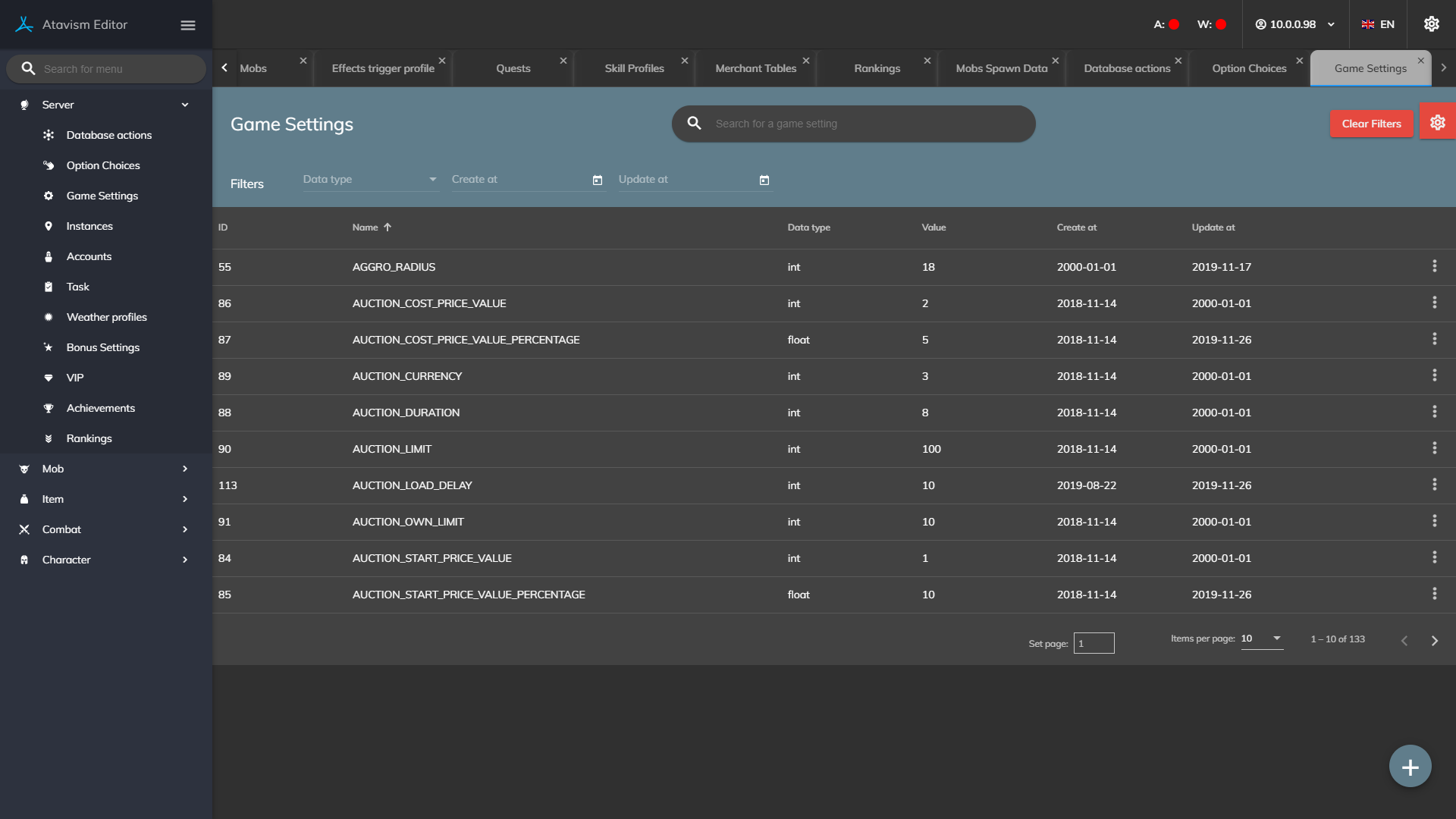Open the Create at calendar picker icon
The height and width of the screenshot is (819, 1456).
point(598,180)
